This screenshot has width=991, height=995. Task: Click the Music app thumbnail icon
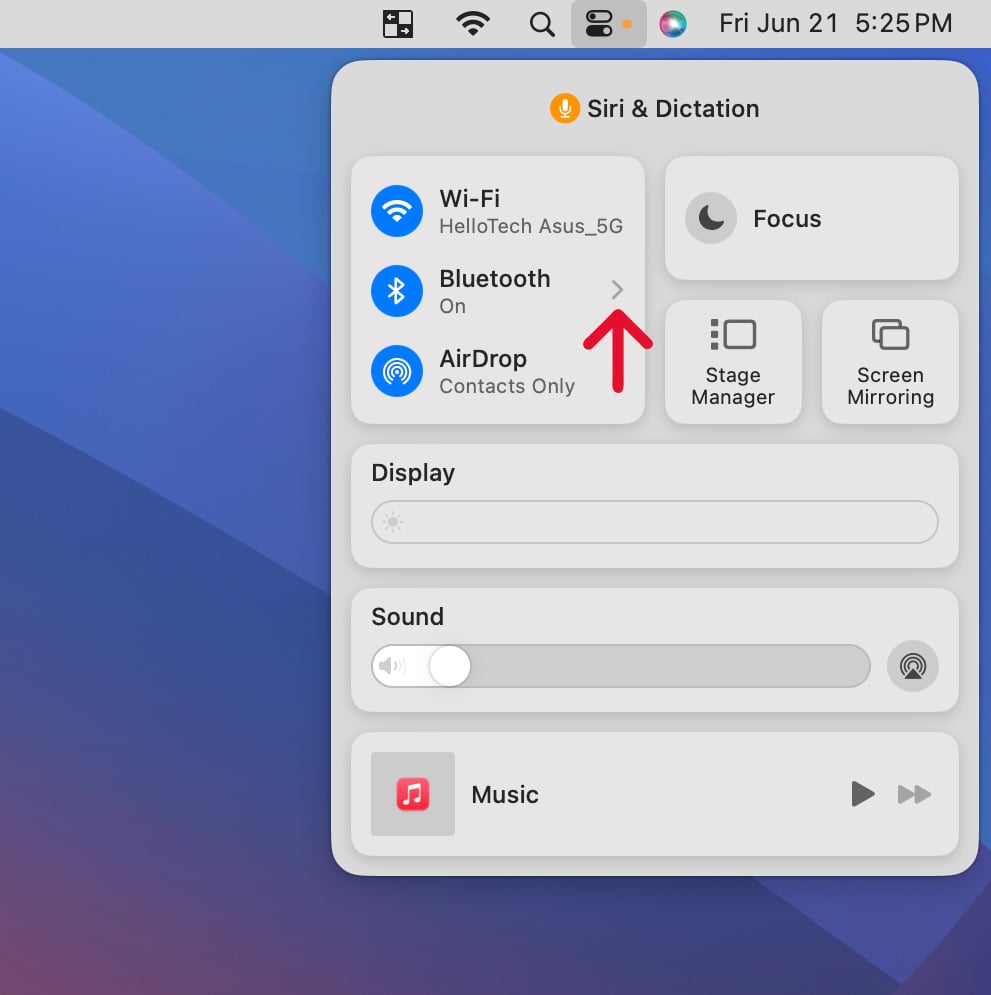pos(412,794)
